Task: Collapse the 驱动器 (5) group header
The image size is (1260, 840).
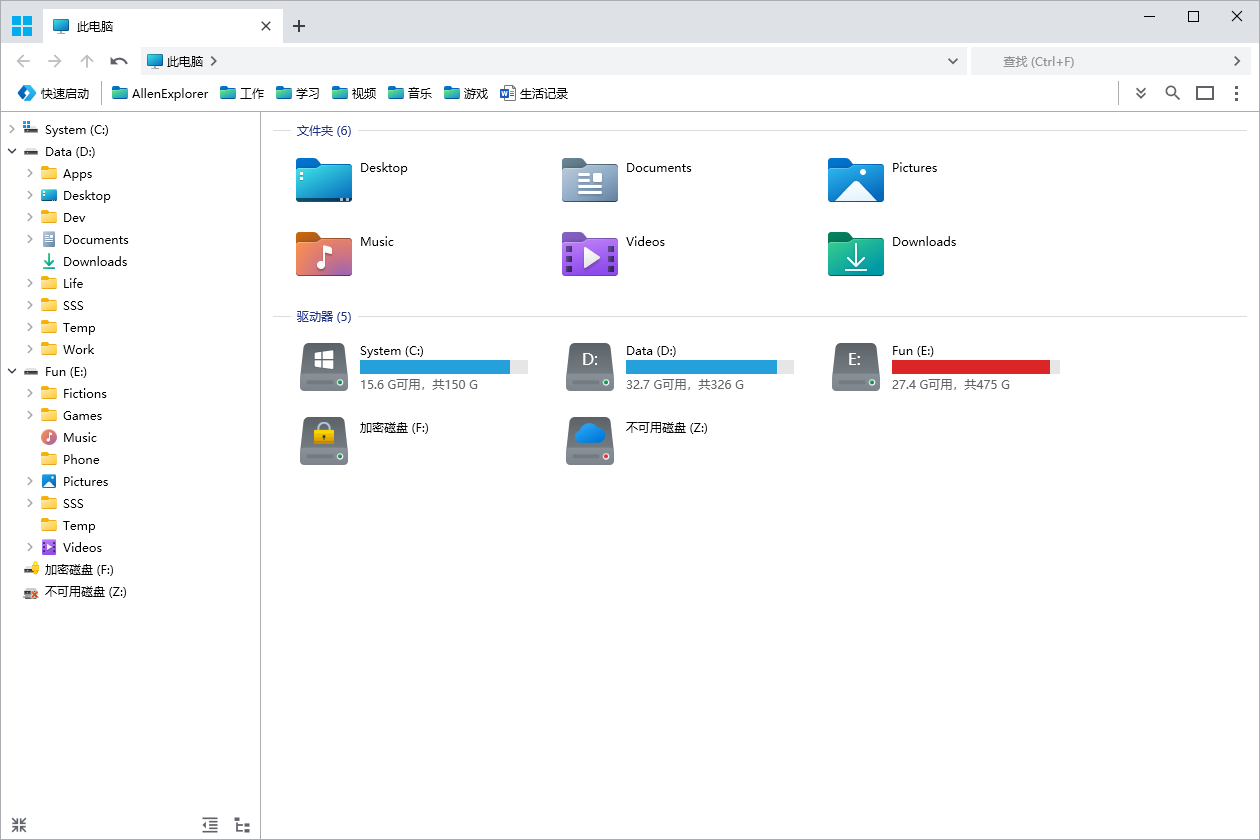Action: [x=323, y=316]
